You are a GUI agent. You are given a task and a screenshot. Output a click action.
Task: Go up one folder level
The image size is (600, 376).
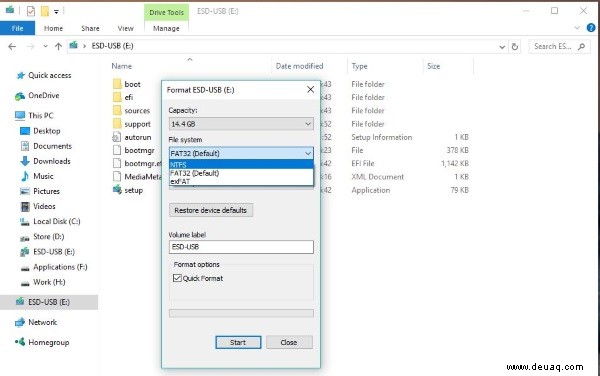(58, 47)
